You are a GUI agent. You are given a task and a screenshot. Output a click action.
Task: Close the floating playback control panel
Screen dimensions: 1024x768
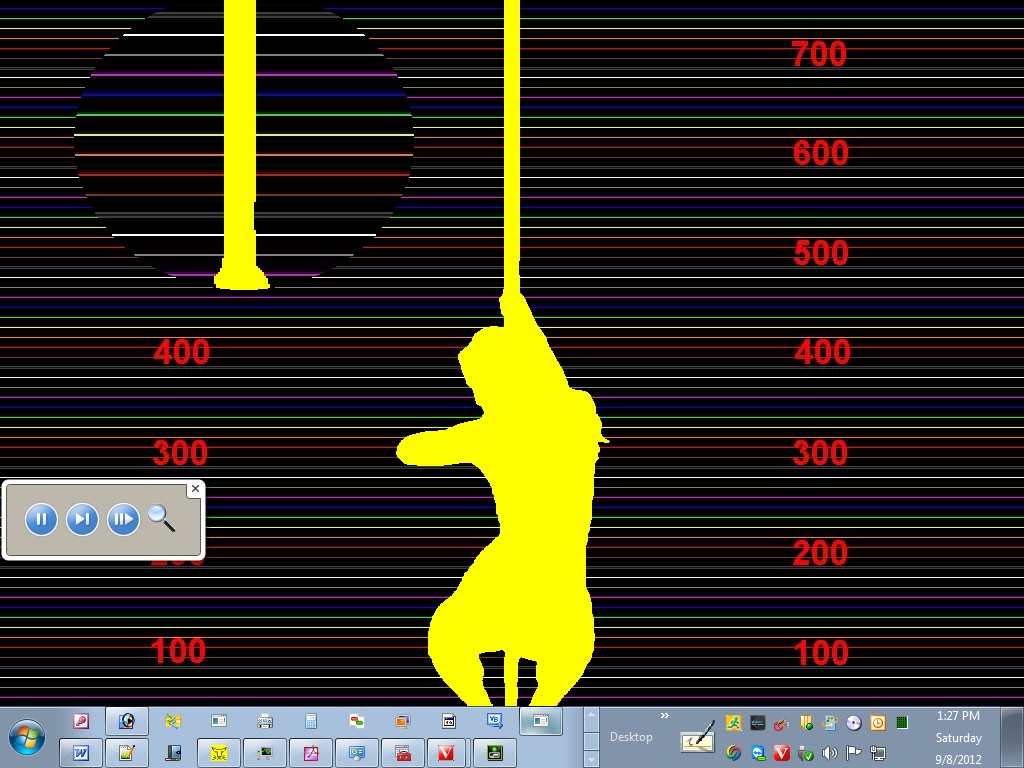tap(195, 489)
